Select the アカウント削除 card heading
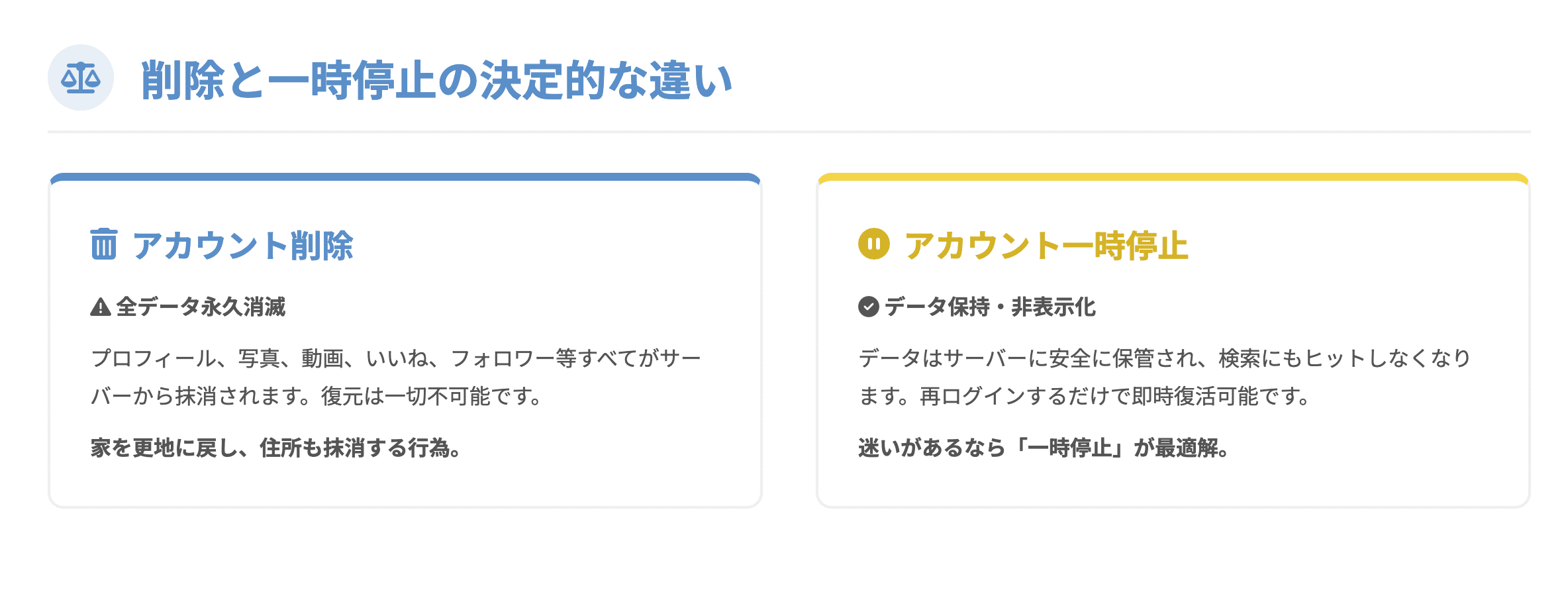1568x592 pixels. [242, 246]
